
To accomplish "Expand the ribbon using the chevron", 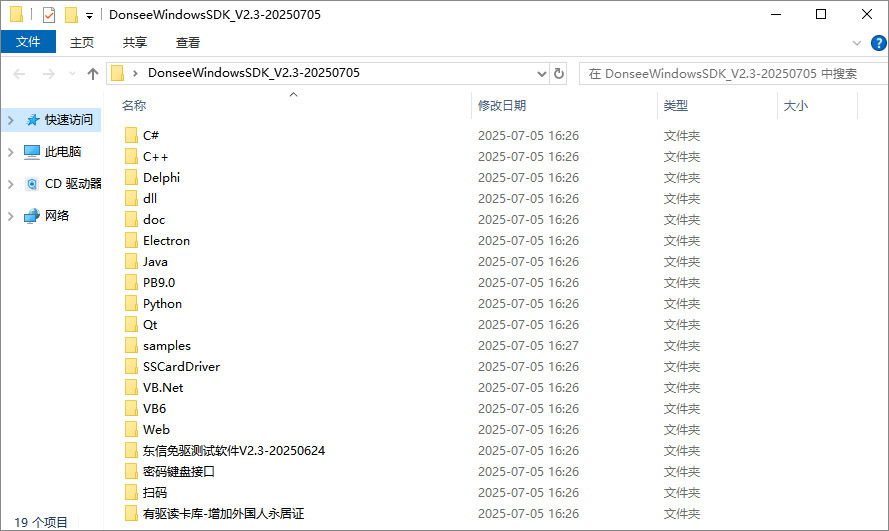I will point(856,42).
